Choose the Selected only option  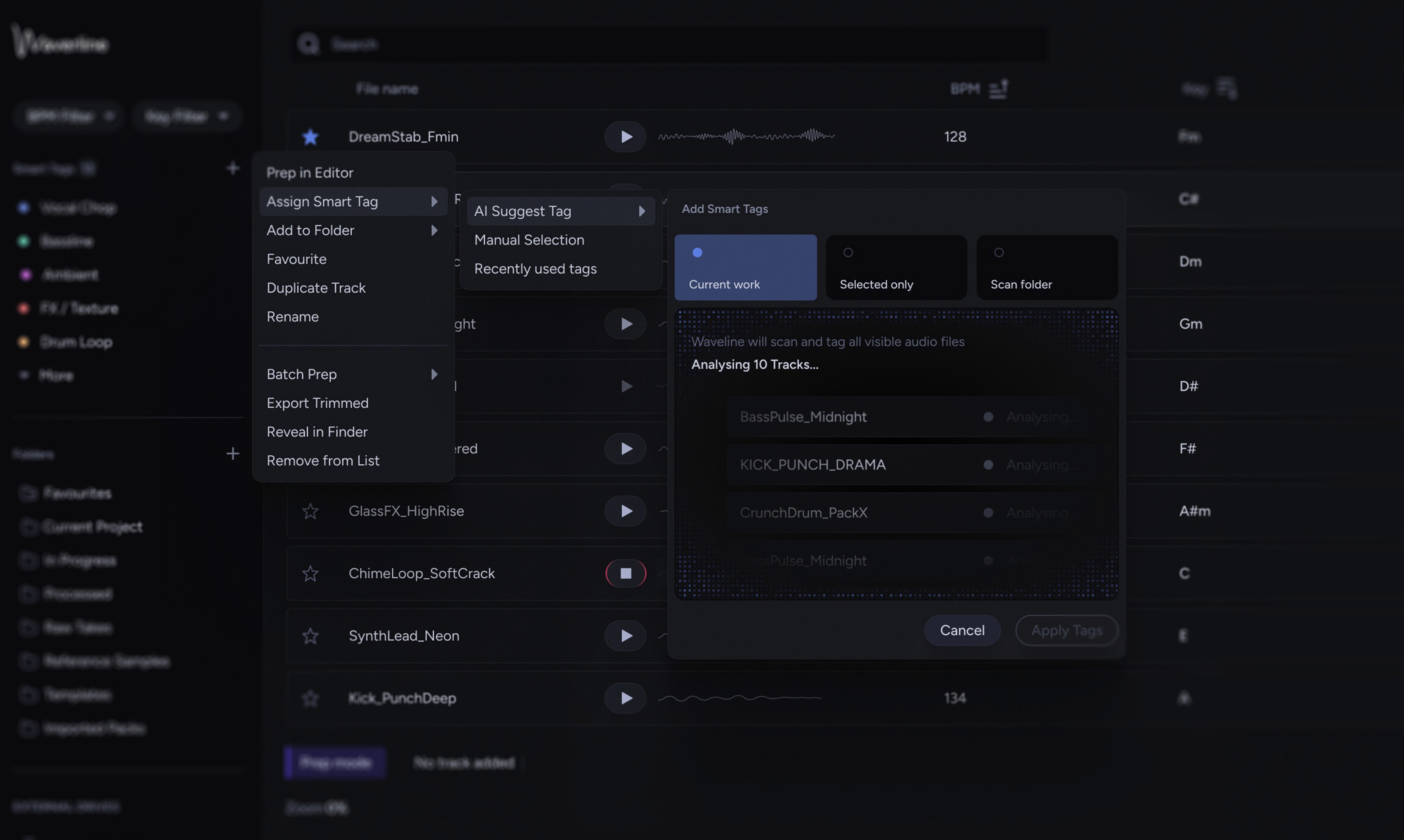(896, 267)
